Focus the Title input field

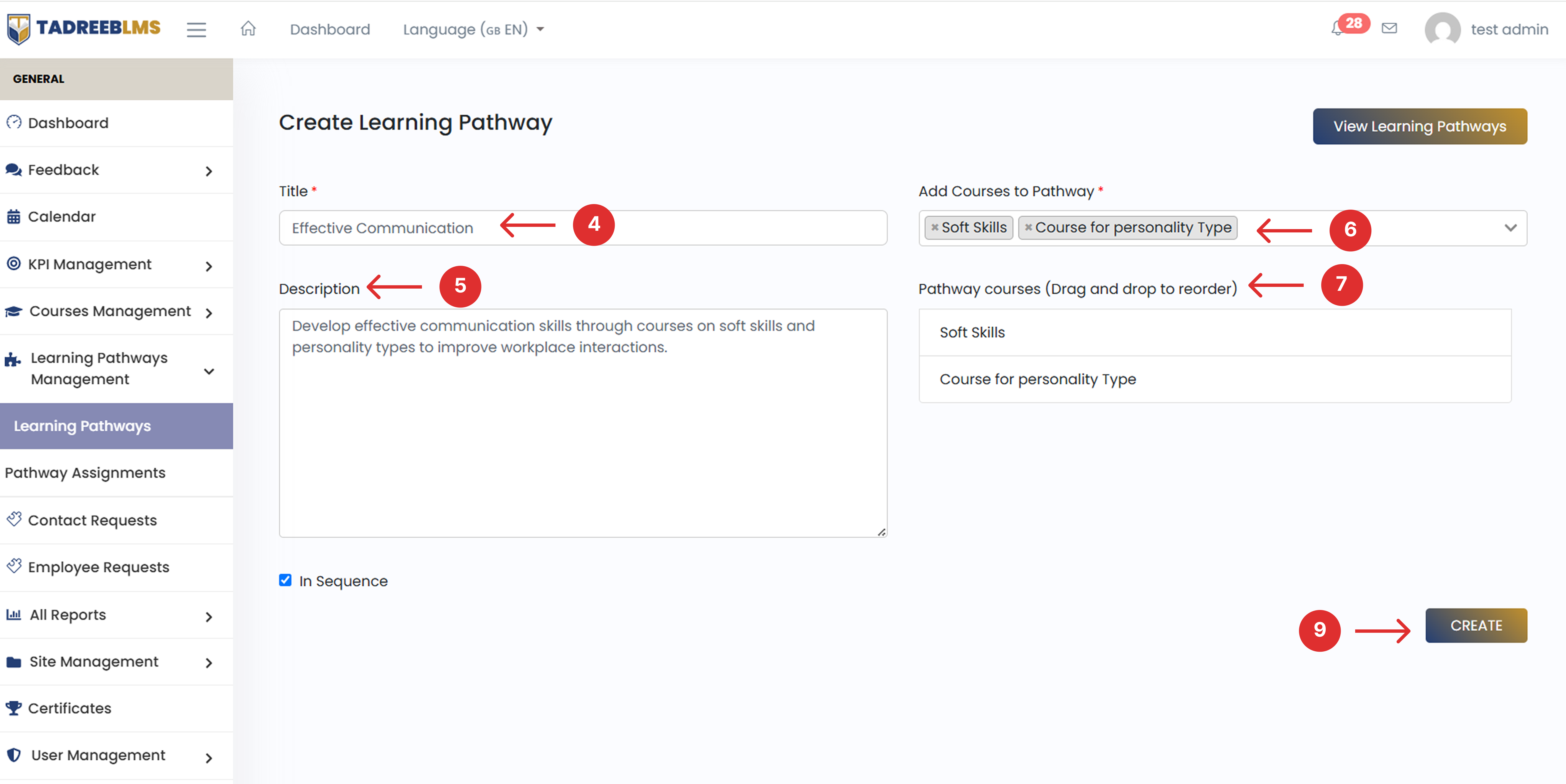pos(582,228)
